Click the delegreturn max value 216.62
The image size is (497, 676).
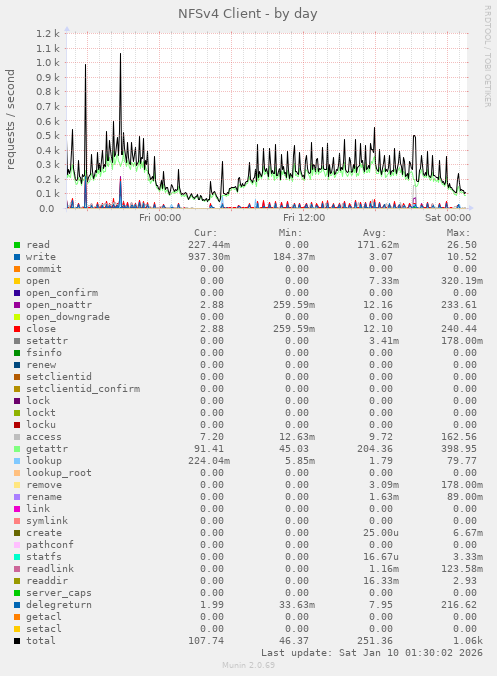click(x=459, y=605)
